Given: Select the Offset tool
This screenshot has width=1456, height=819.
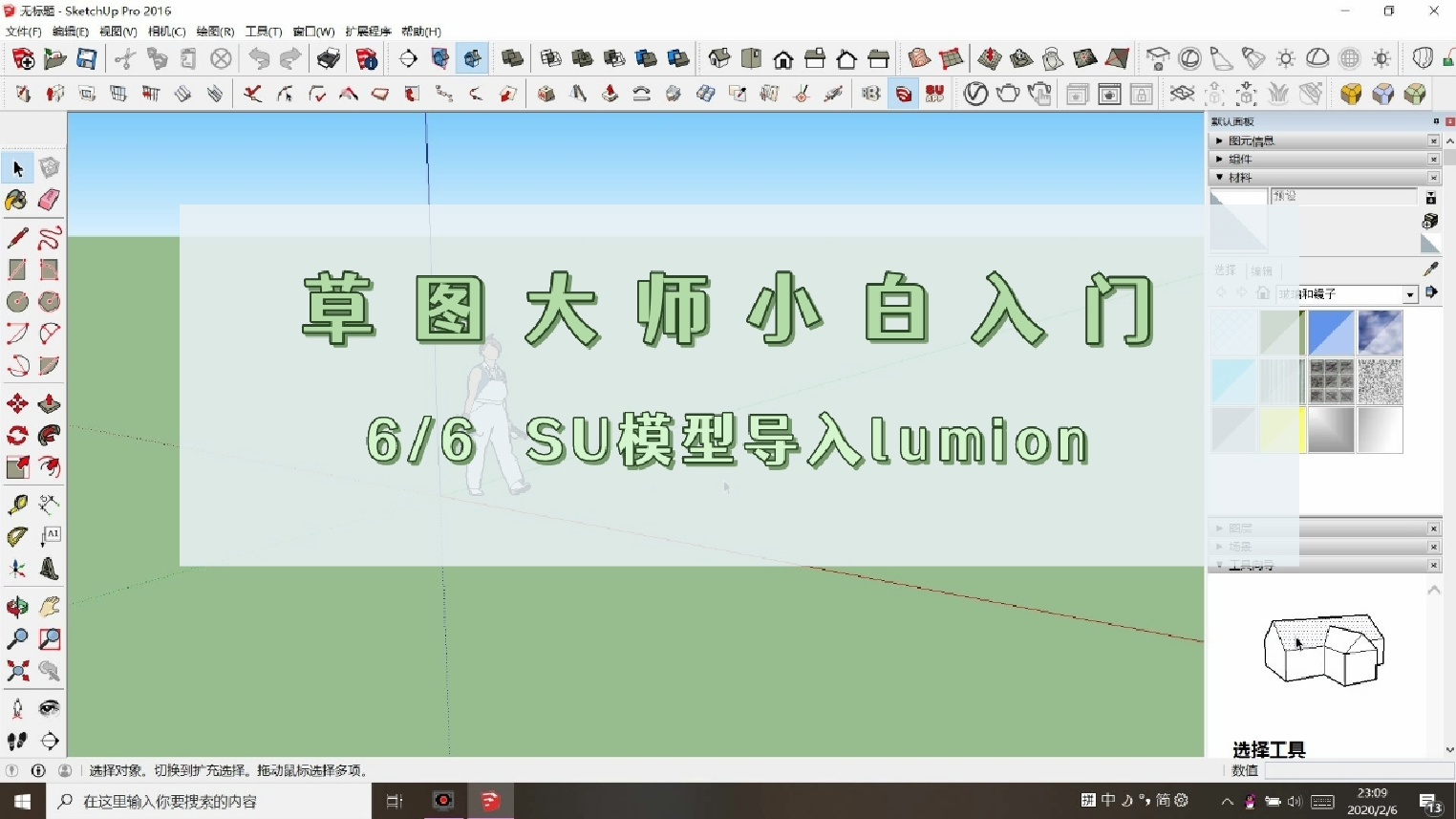Looking at the screenshot, I should pyautogui.click(x=49, y=466).
